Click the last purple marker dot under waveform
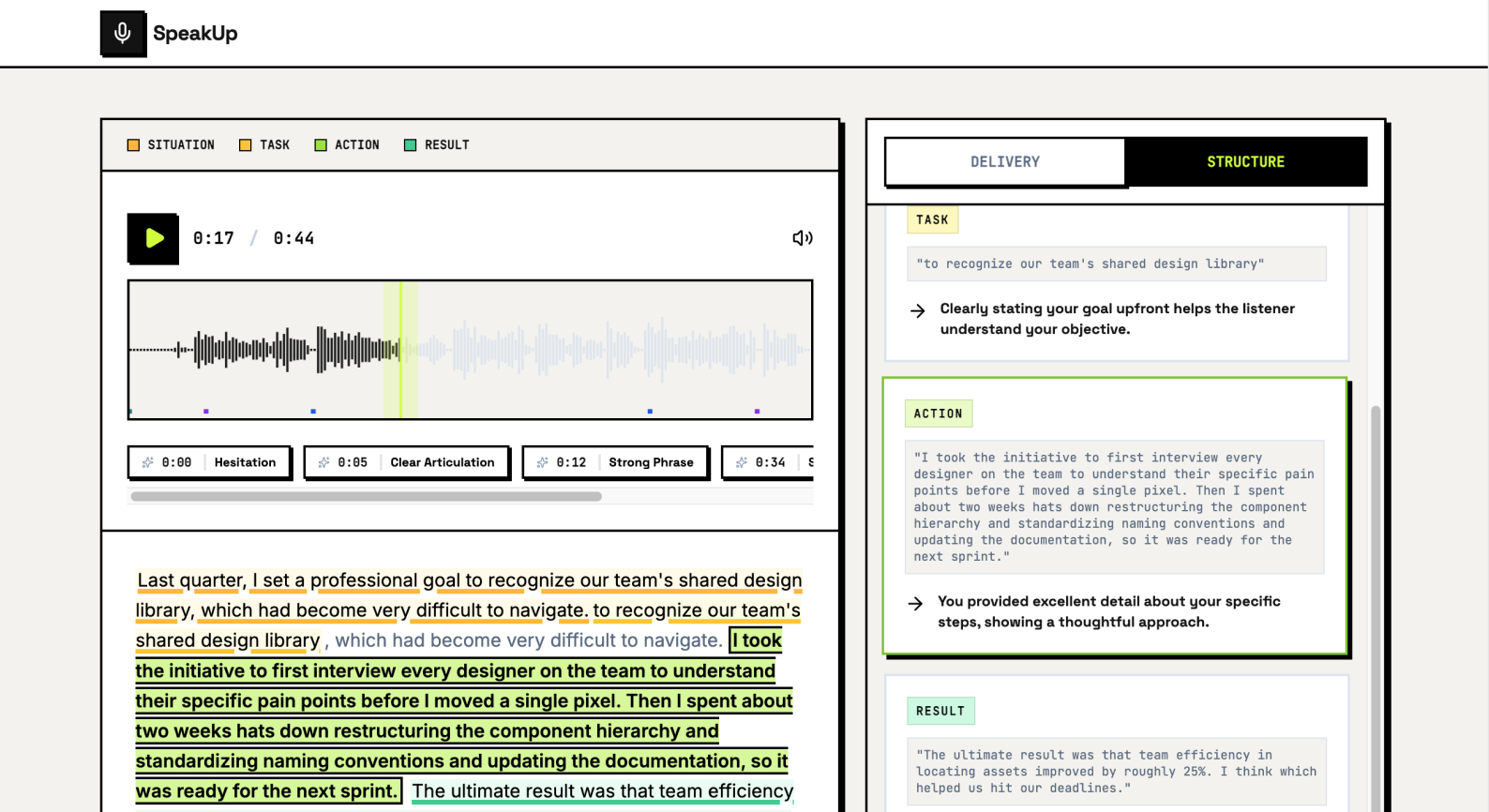The width and height of the screenshot is (1489, 812). click(757, 412)
